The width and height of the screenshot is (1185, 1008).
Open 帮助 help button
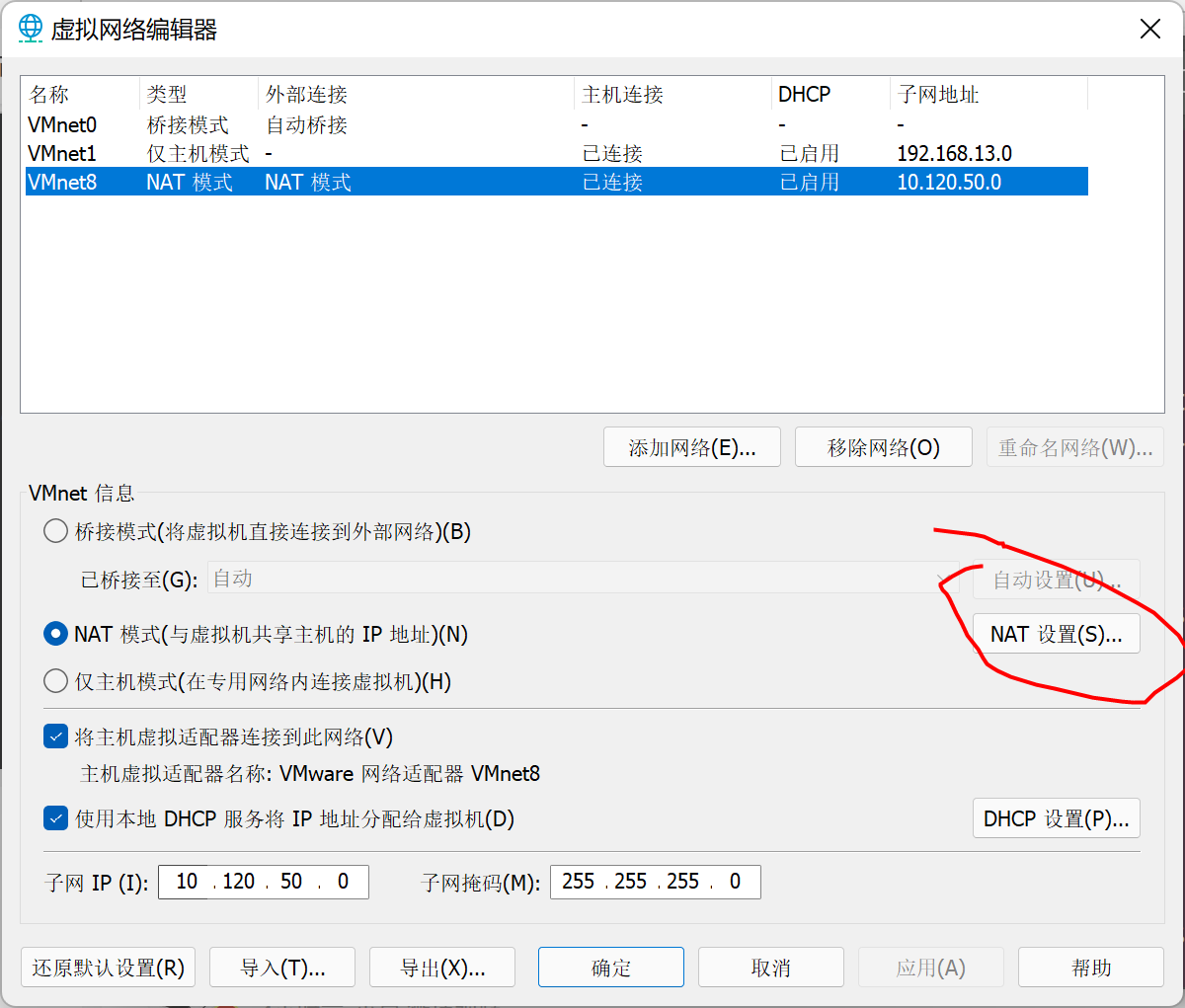point(1091,968)
